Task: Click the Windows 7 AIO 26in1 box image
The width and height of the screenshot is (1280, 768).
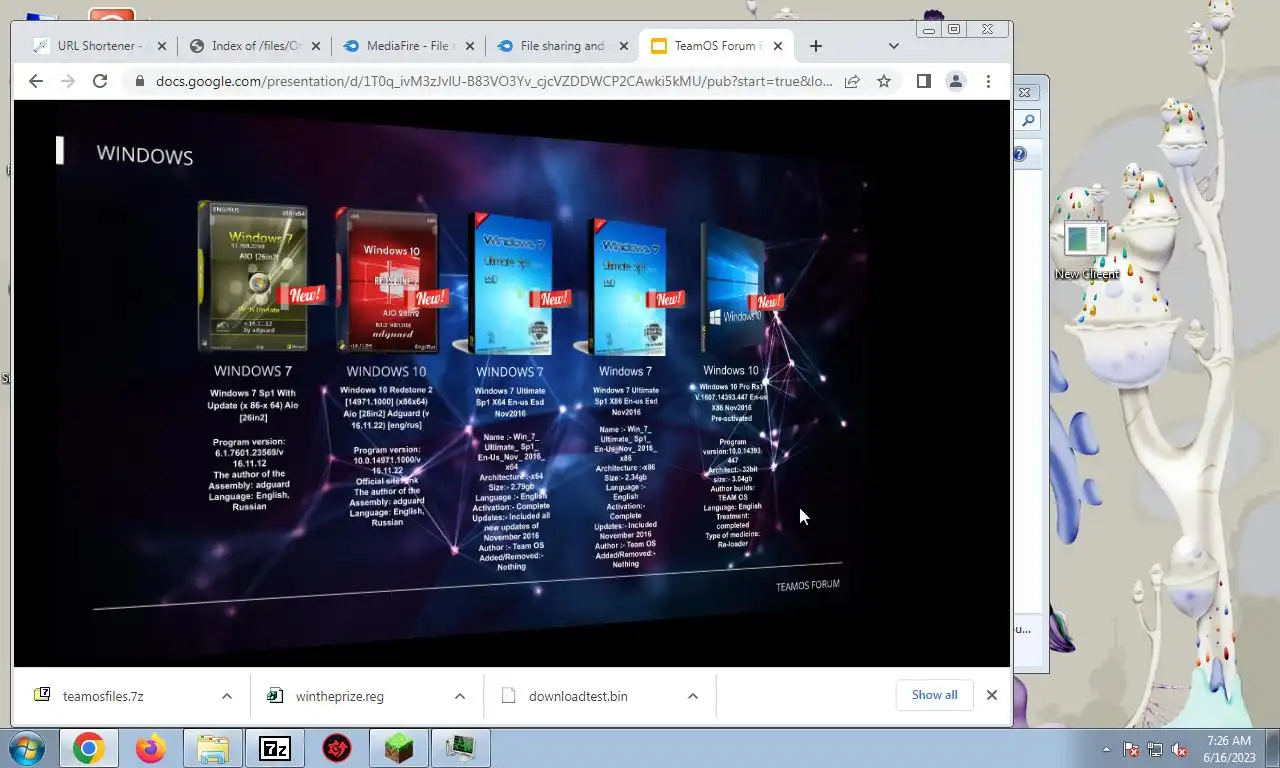Action: pos(253,276)
